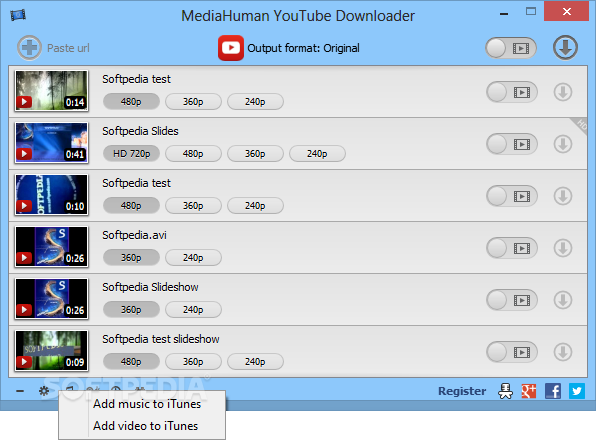Remove selected item with the minus icon
596x440 pixels.
point(20,391)
